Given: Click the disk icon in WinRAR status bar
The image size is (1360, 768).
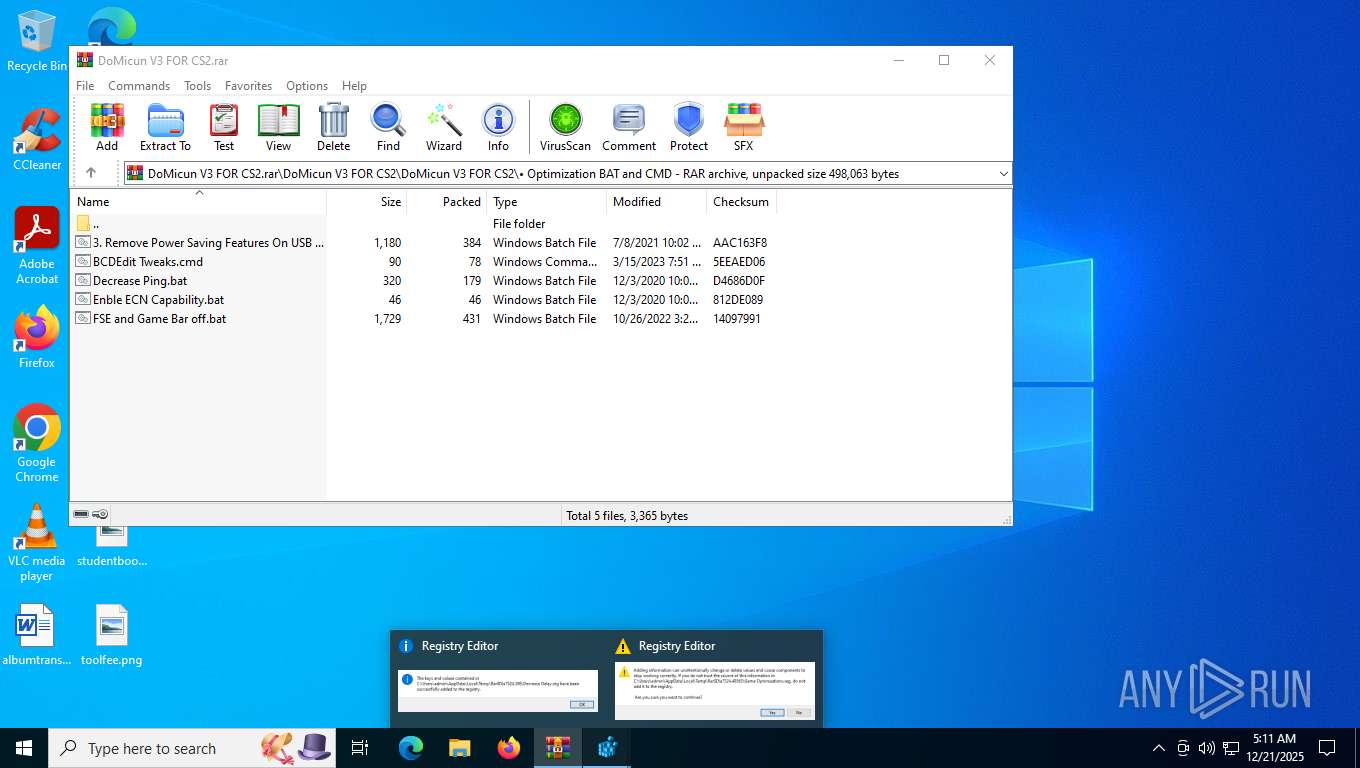Looking at the screenshot, I should 81,514.
